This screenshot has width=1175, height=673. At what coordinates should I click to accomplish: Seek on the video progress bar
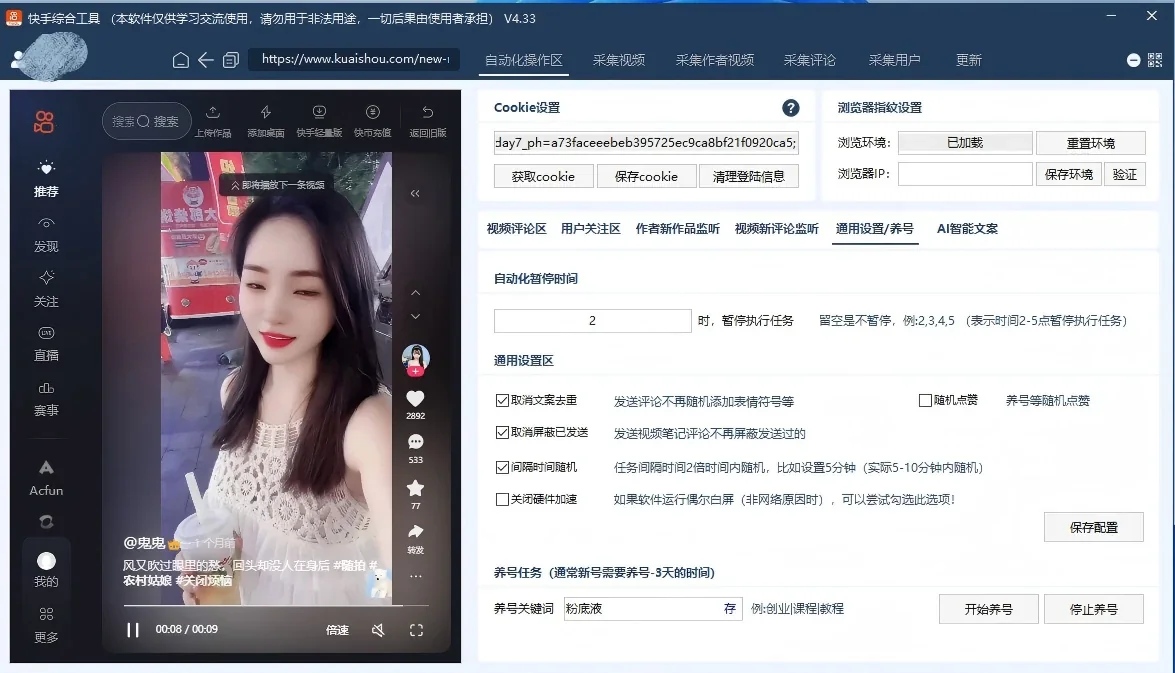pyautogui.click(x=276, y=605)
